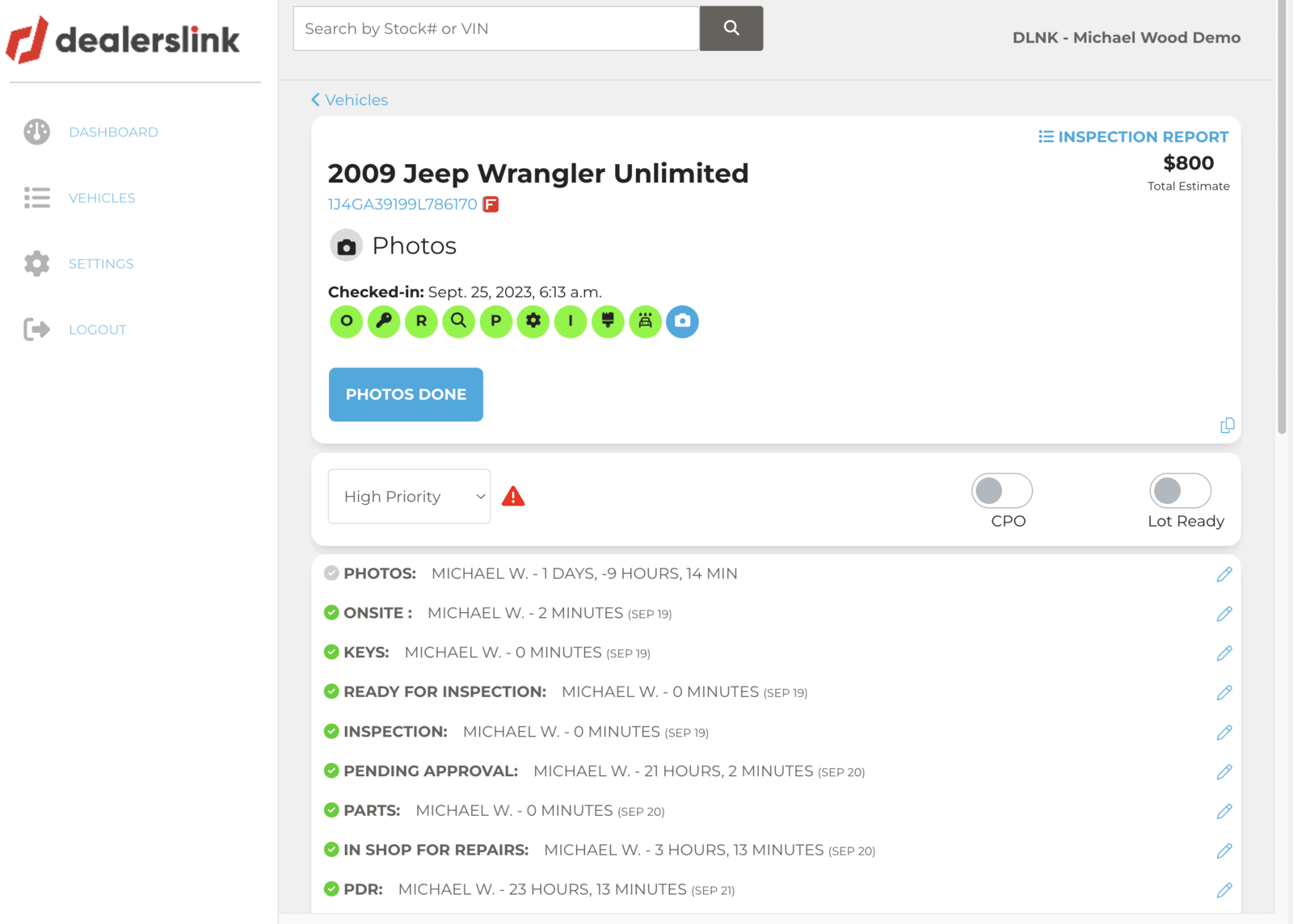Click the 2009 Jeep Wrangler Unlimited title
Screen dimensions: 1293x924
coord(538,173)
